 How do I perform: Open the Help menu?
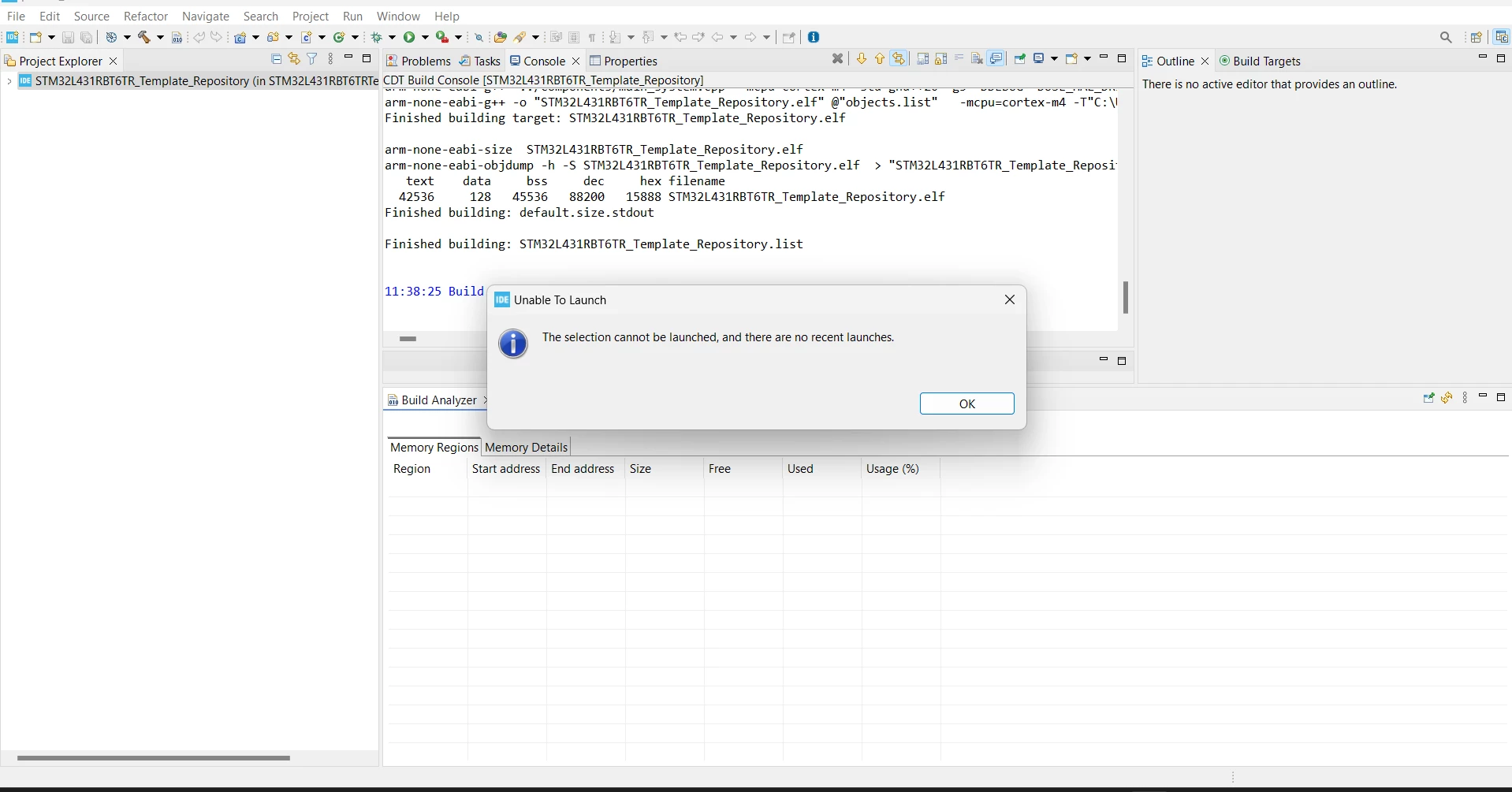(x=446, y=16)
